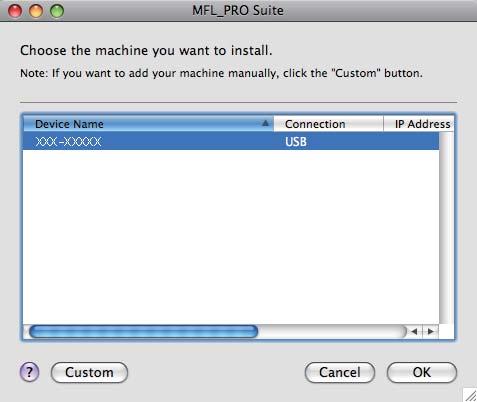Screen dimensions: 477x402
Task: Click the window resize grip corner
Action: tap(470, 395)
